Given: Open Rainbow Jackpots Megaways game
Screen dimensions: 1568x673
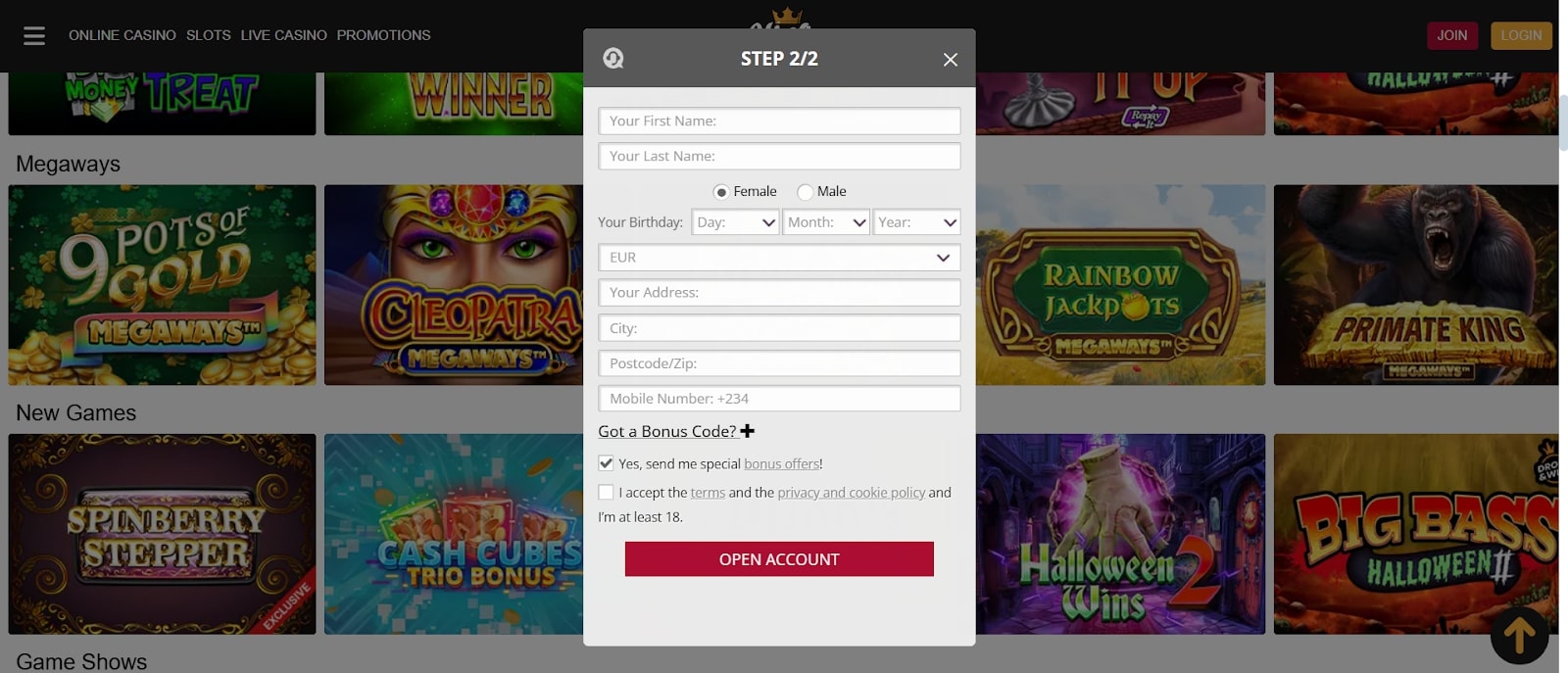Looking at the screenshot, I should point(1120,285).
